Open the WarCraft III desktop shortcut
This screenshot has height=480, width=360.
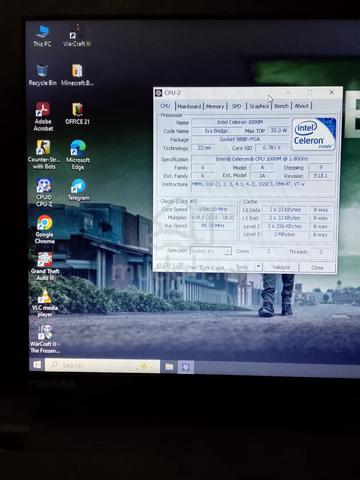pyautogui.click(x=77, y=37)
